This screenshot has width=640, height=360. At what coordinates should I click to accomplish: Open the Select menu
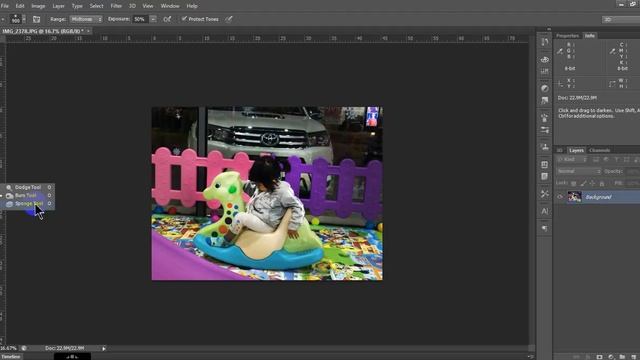tap(96, 6)
